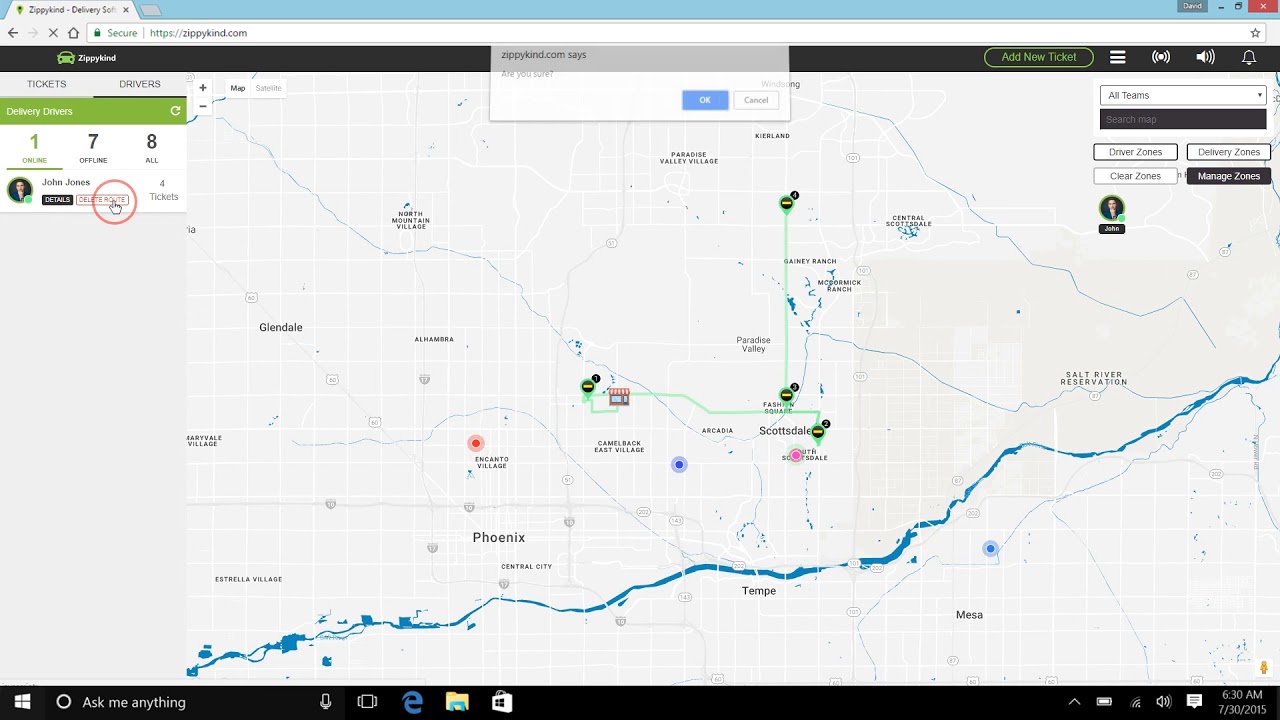Viewport: 1280px width, 720px height.
Task: Open the taskbar volume control
Action: 1163,702
